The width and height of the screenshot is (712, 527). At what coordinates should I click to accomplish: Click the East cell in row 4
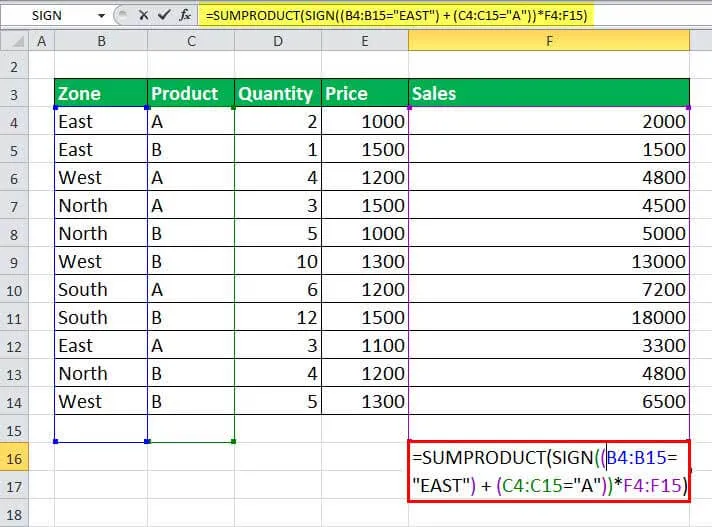[x=101, y=121]
